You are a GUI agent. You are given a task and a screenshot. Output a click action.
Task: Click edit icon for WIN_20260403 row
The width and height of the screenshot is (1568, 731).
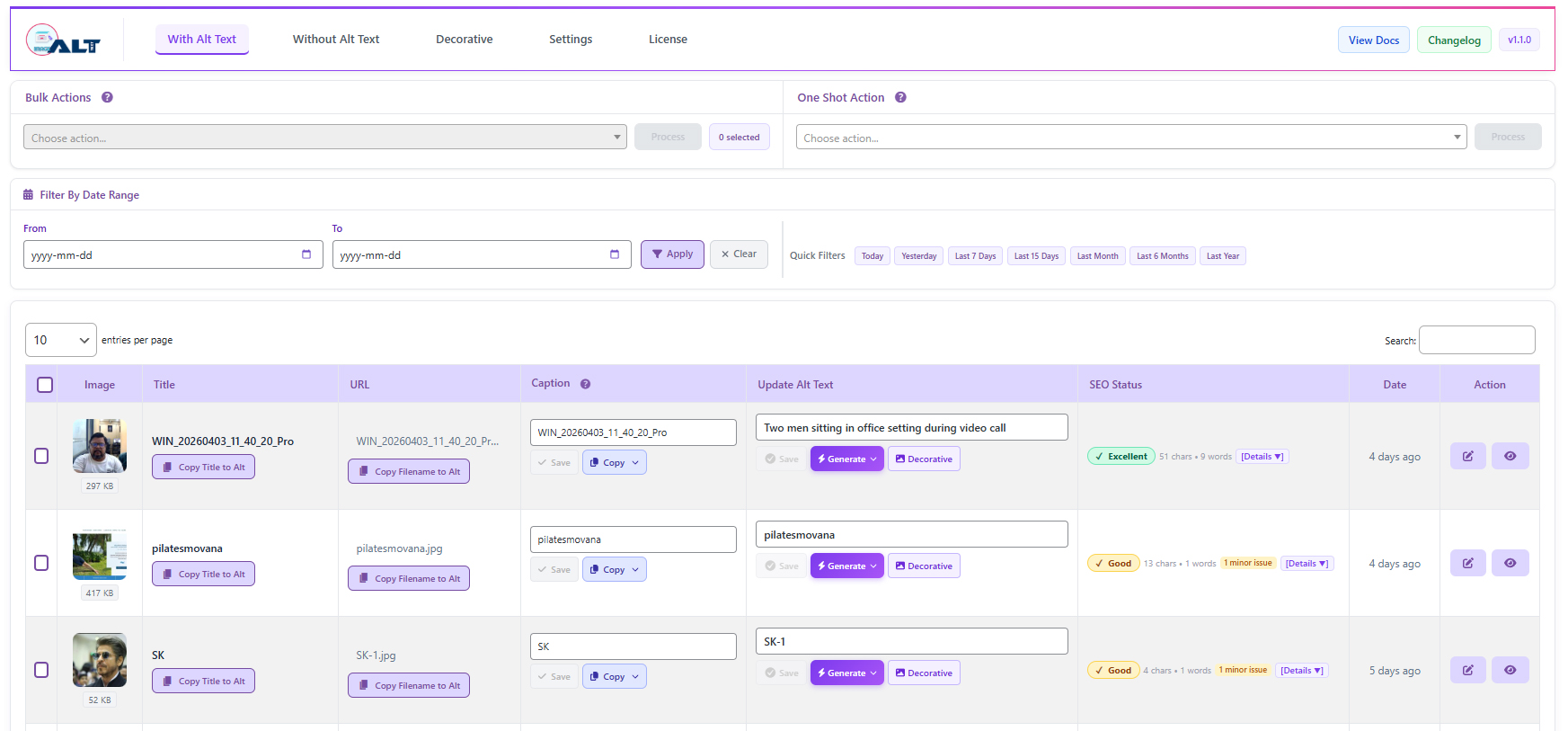pyautogui.click(x=1467, y=456)
